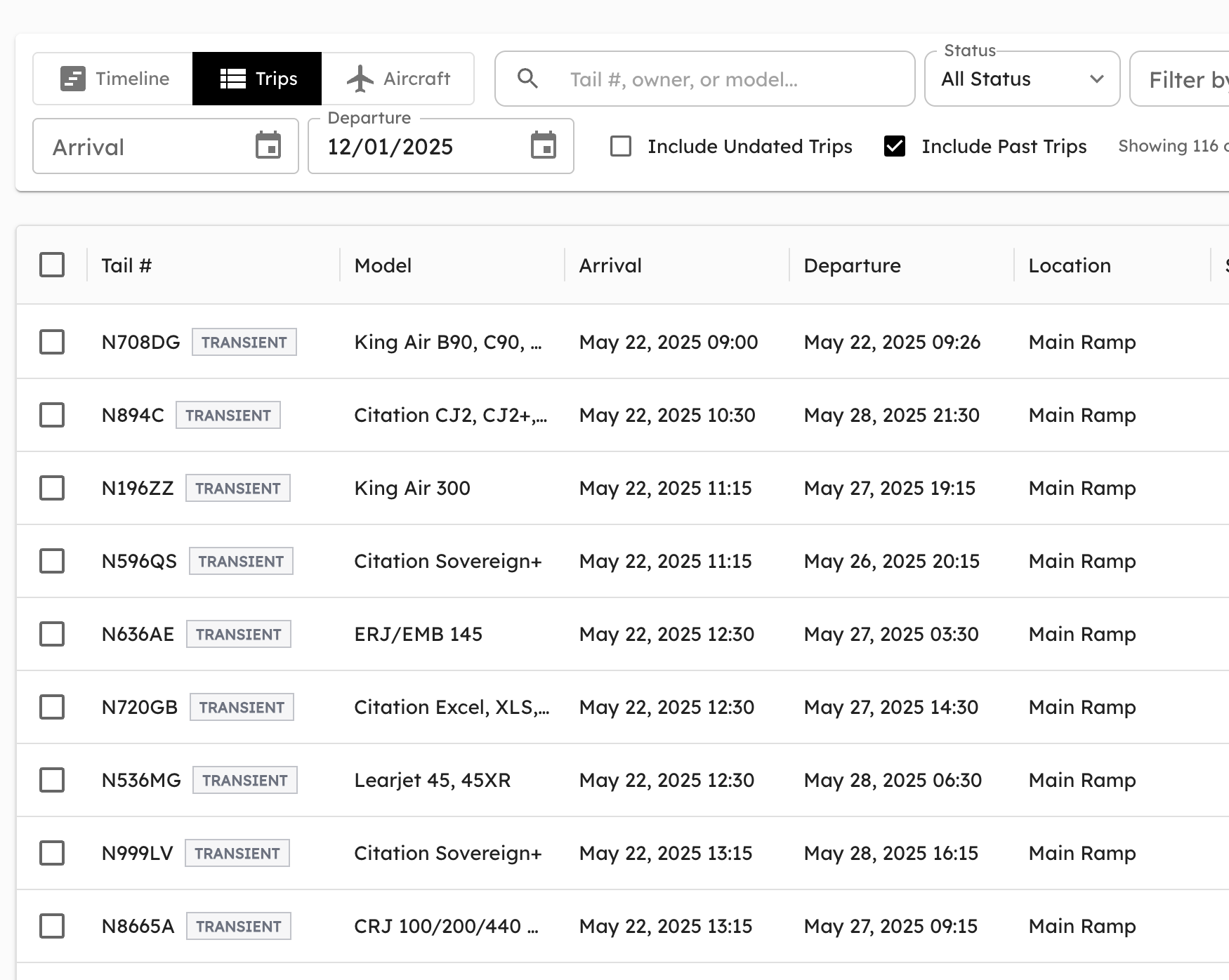Select the N999LV row checkbox
Viewport: 1229px width, 980px height.
52,853
